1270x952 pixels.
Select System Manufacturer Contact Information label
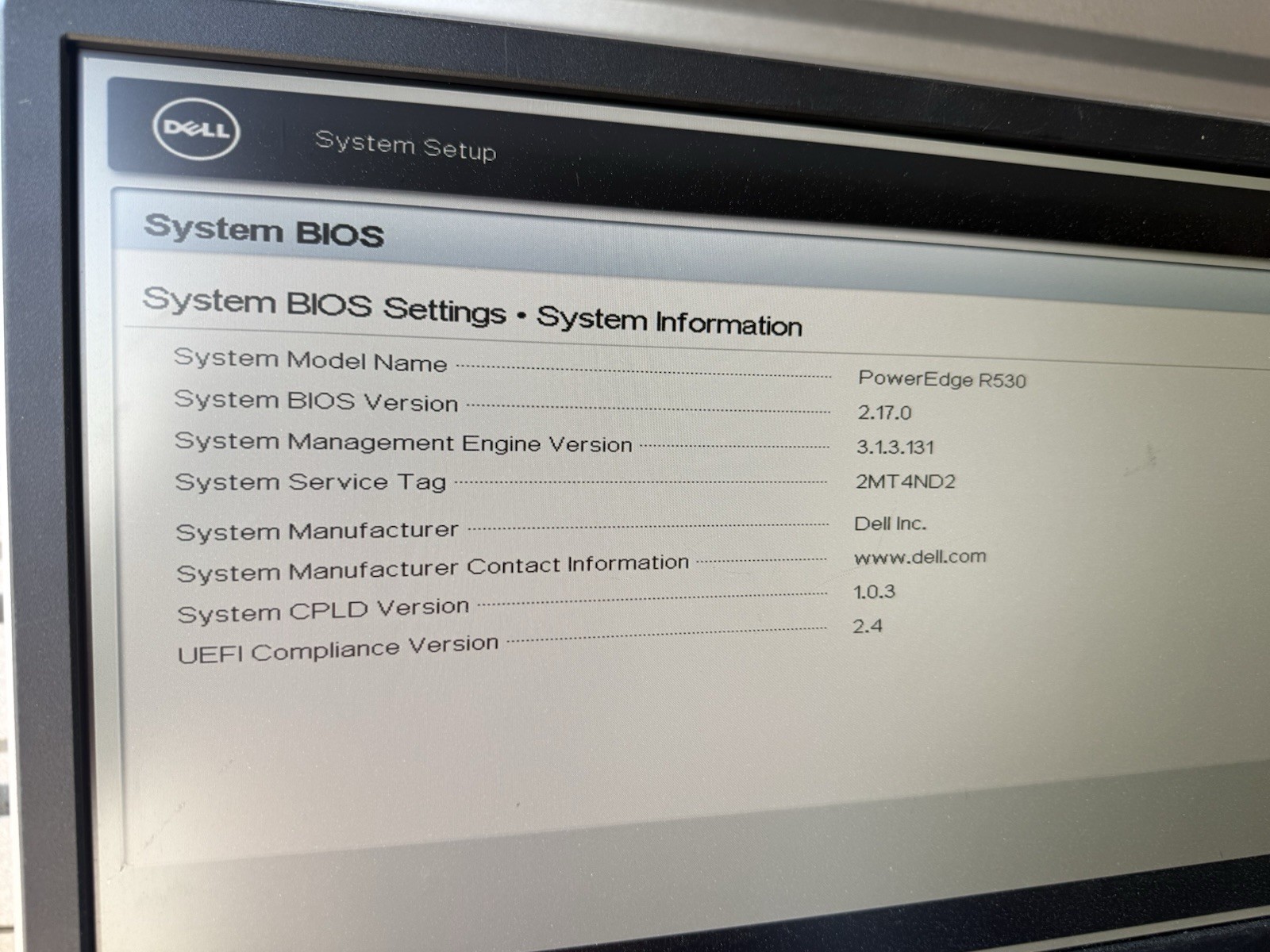point(433,568)
